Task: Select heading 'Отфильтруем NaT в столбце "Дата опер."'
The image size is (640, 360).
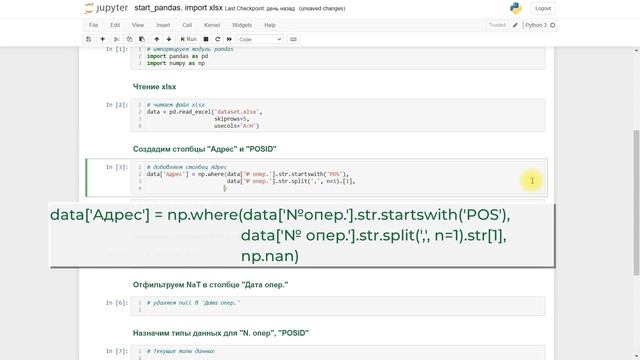Action: (x=210, y=284)
